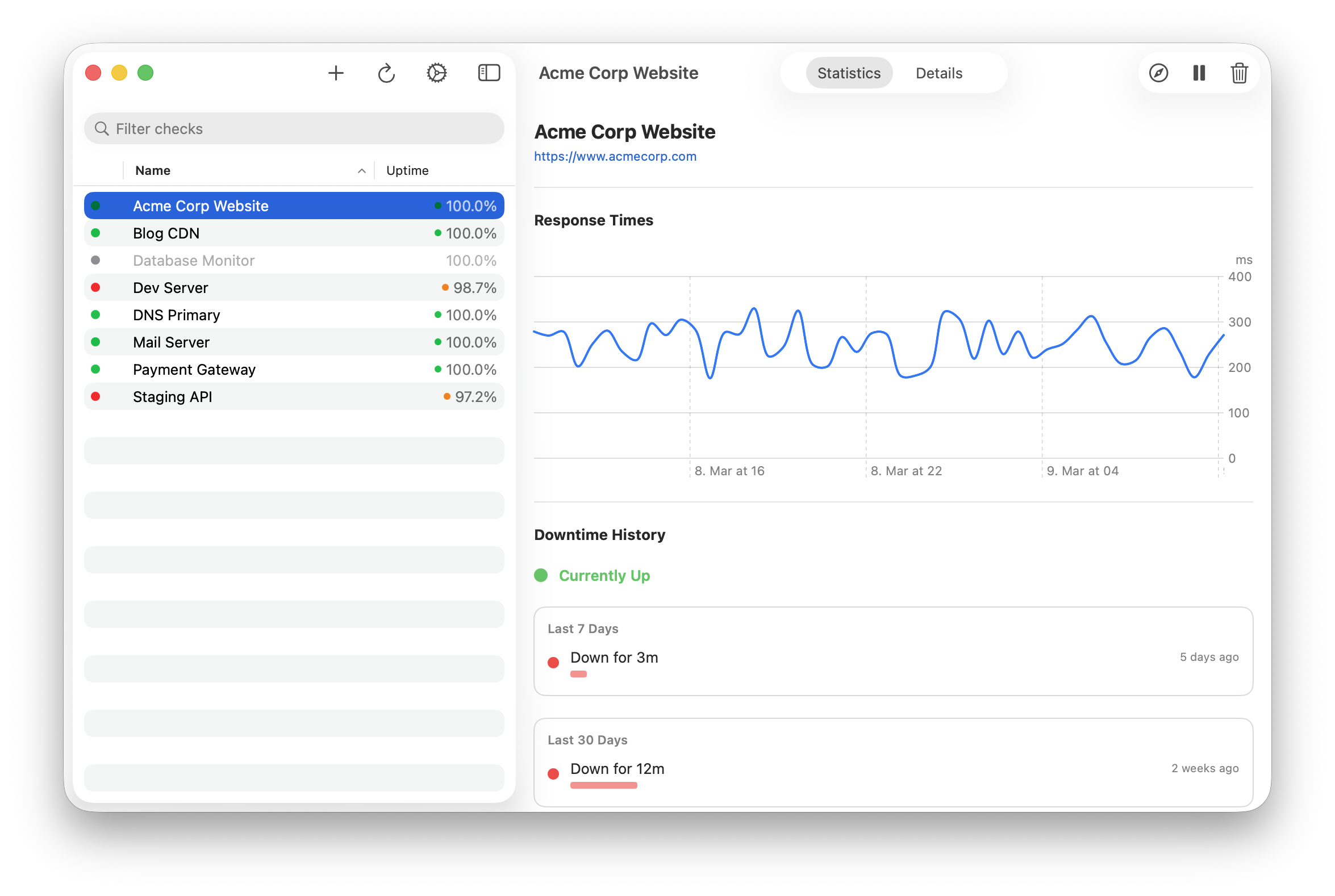The width and height of the screenshot is (1335, 896).
Task: Select the Dev Server check
Action: (170, 288)
